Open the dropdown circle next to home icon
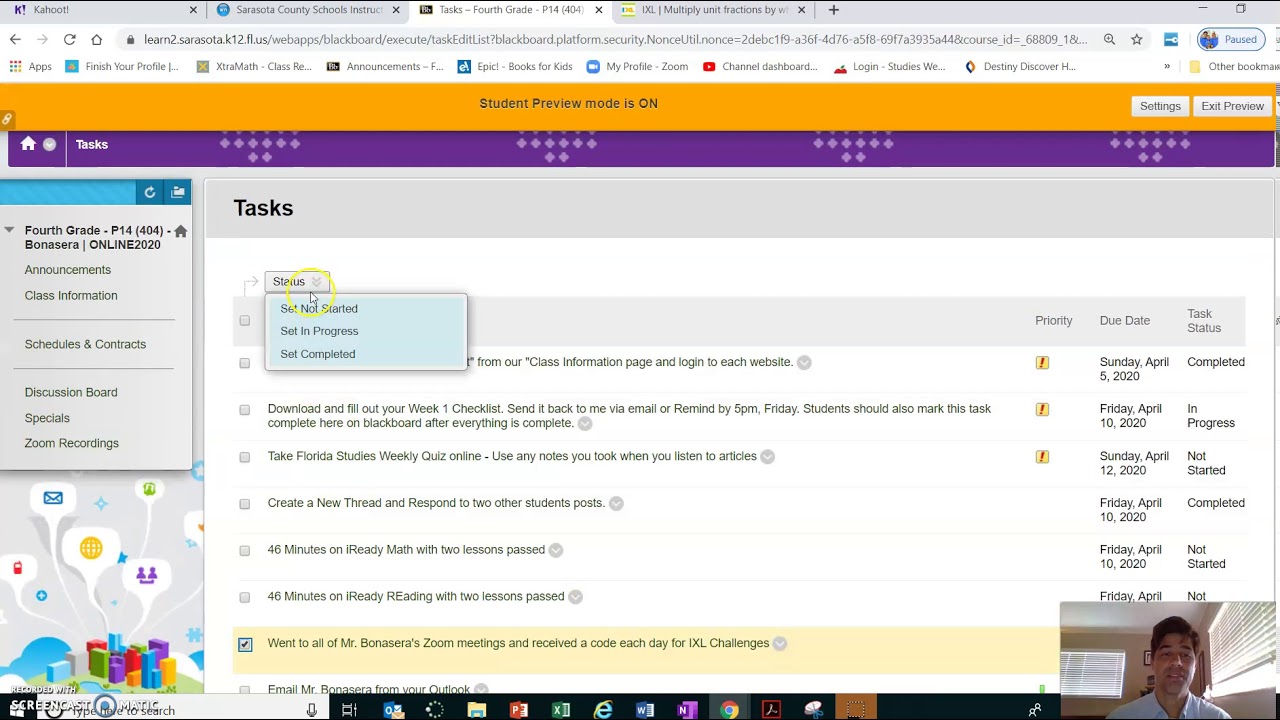 (x=49, y=145)
